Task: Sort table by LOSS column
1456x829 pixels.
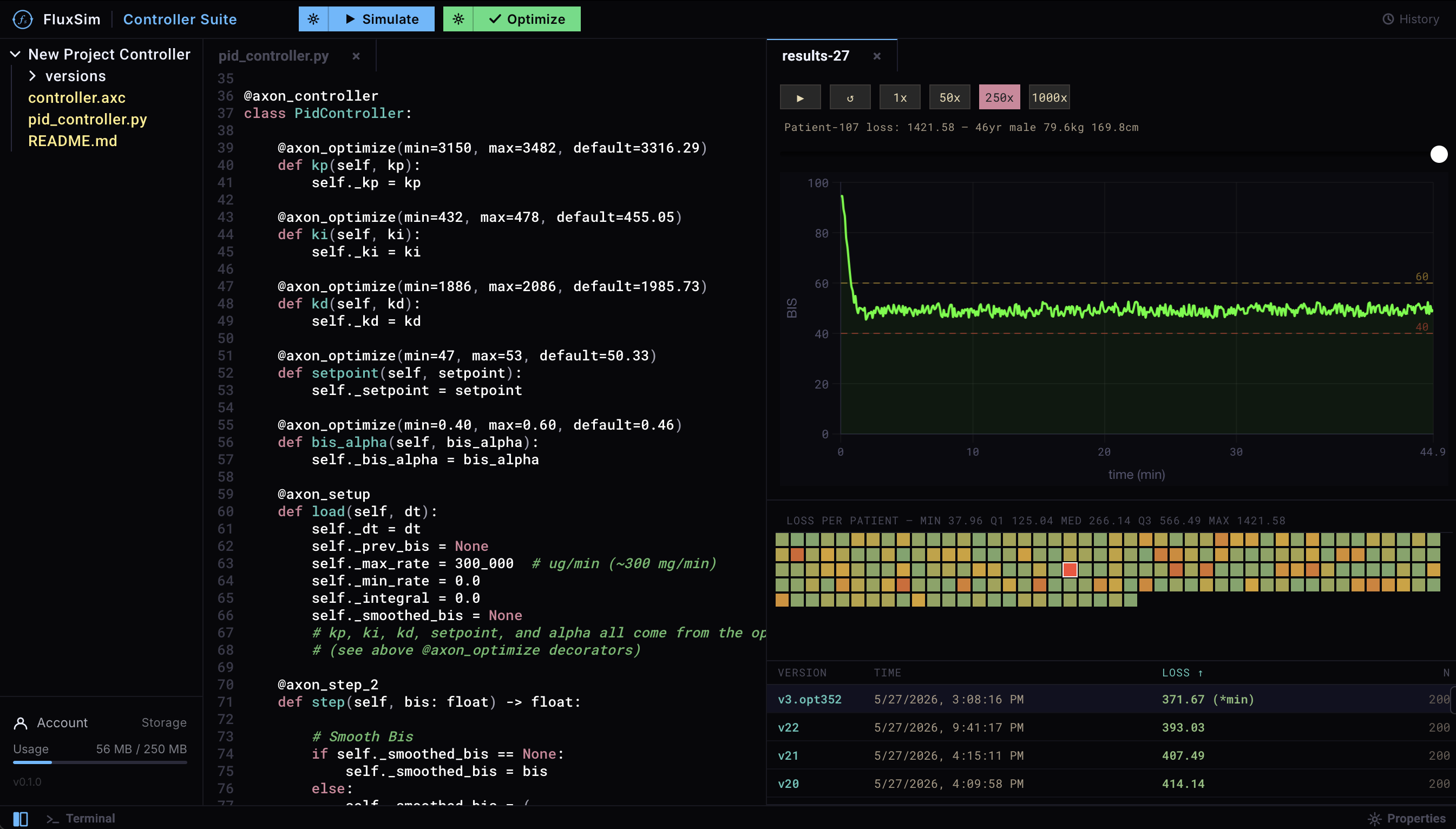Action: pos(1182,673)
